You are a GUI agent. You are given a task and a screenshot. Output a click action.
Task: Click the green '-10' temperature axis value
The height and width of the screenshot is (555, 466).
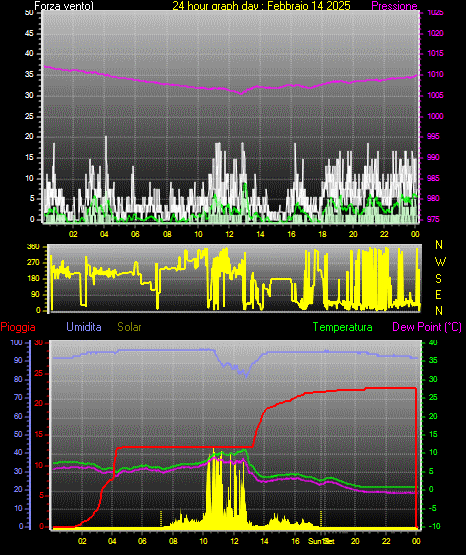pyautogui.click(x=435, y=526)
